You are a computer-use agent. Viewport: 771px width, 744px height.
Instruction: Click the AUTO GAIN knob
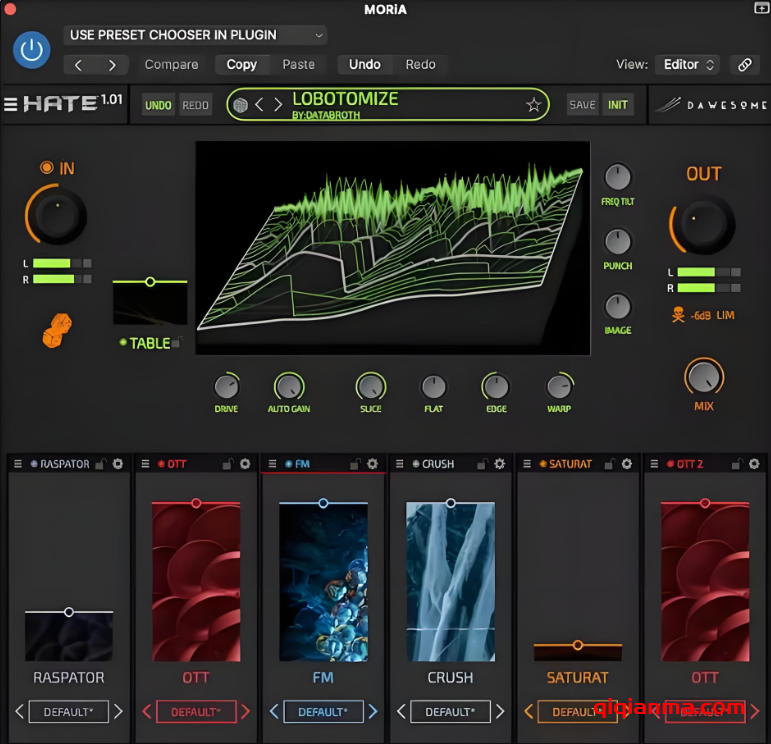[x=289, y=387]
